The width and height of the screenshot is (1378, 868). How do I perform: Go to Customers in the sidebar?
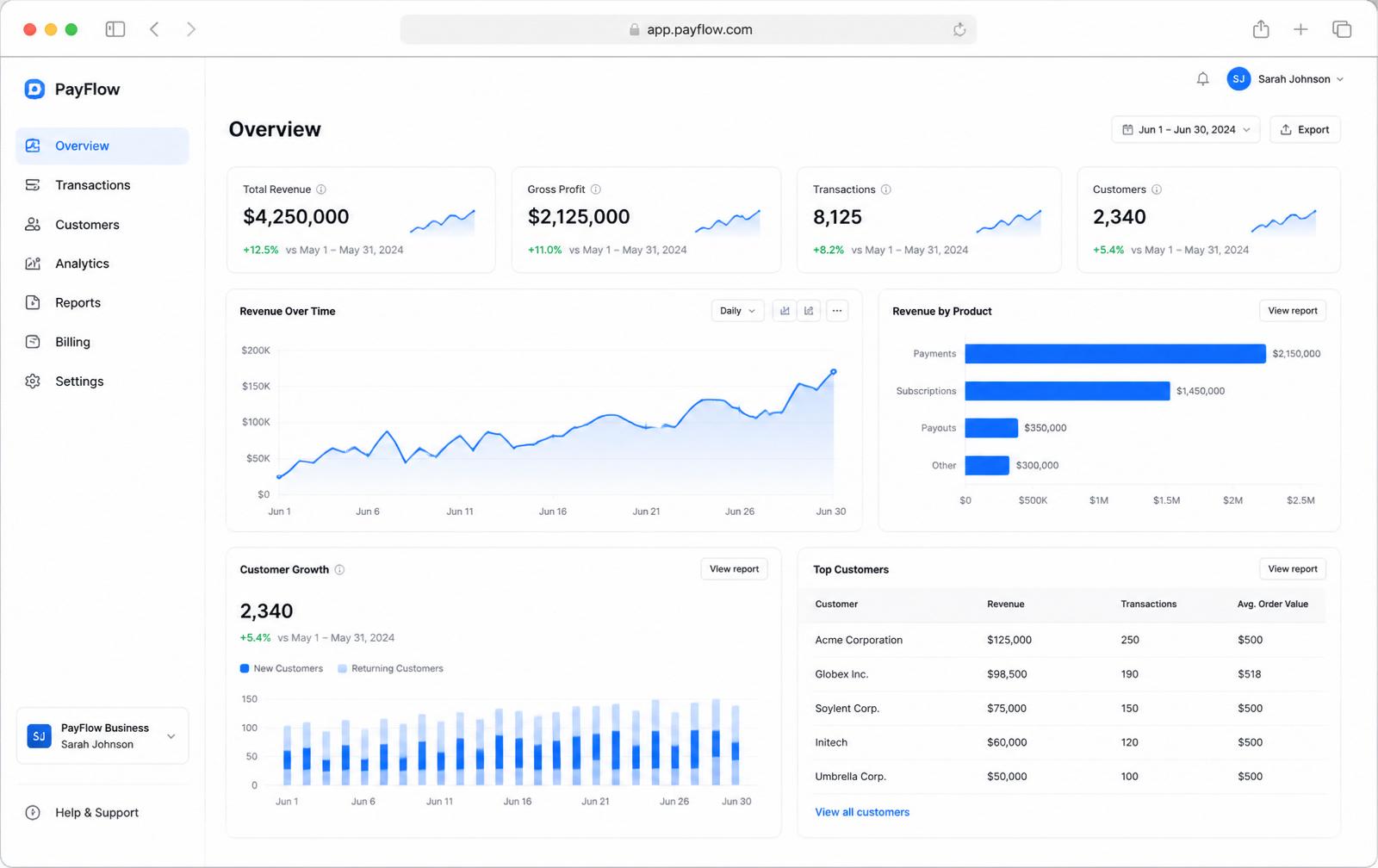102,225
